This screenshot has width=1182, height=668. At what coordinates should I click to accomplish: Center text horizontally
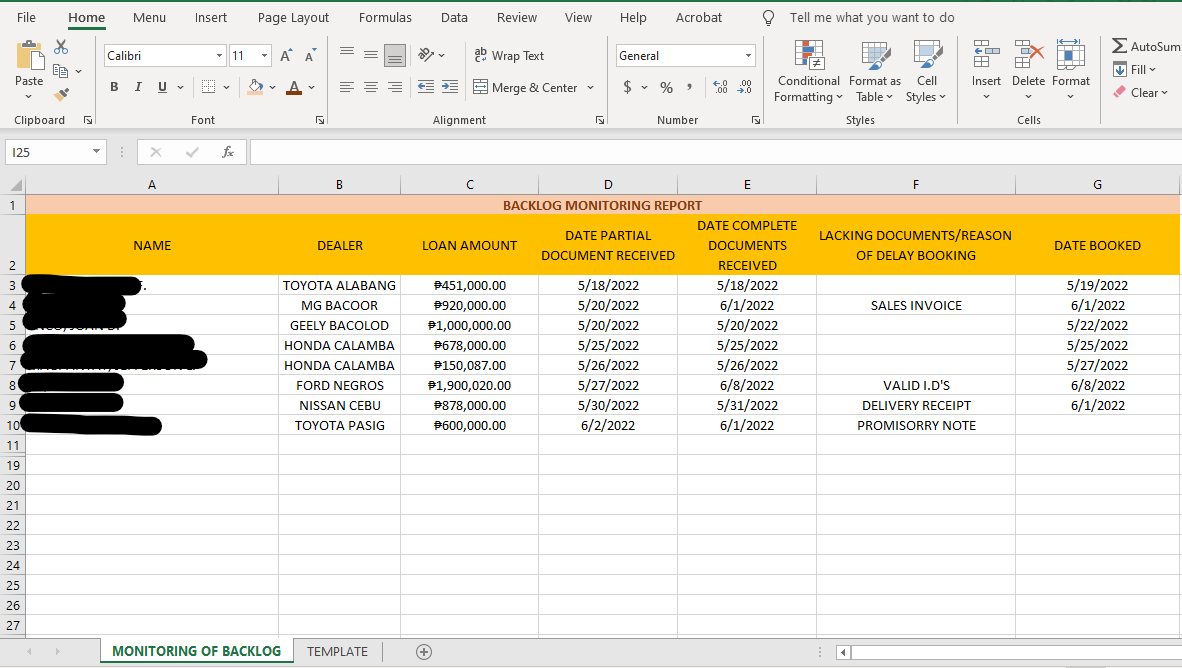371,87
